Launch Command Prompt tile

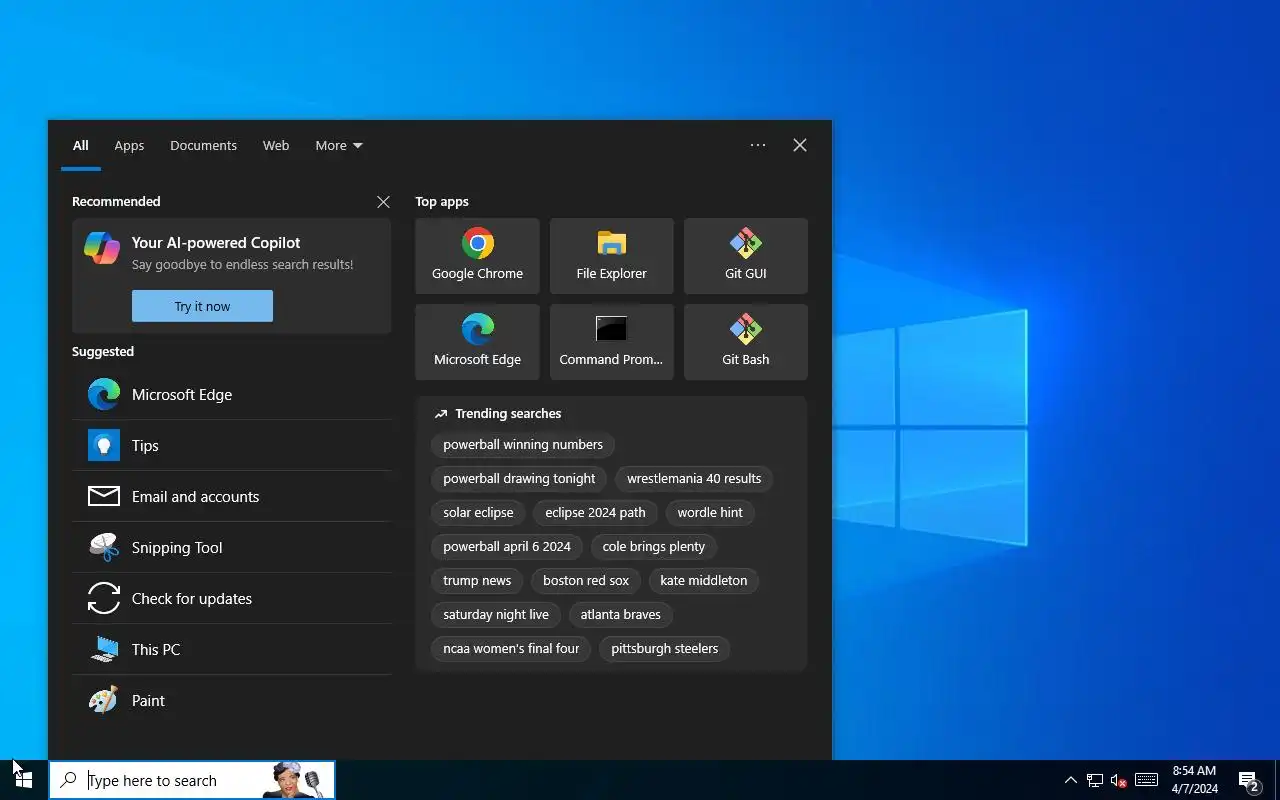click(x=611, y=342)
